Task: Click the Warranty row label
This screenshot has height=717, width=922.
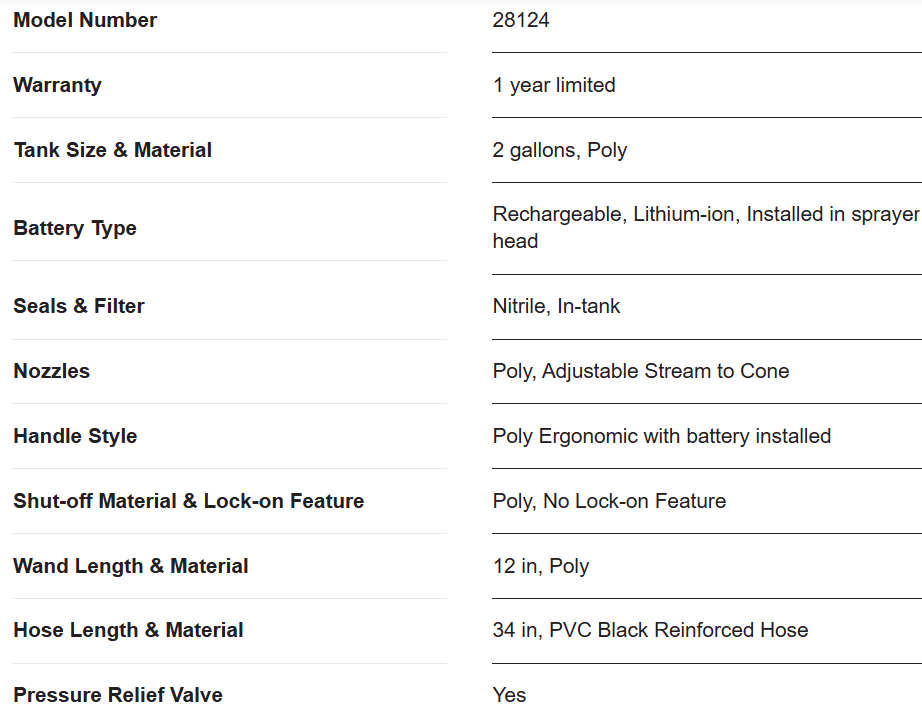Action: coord(57,85)
